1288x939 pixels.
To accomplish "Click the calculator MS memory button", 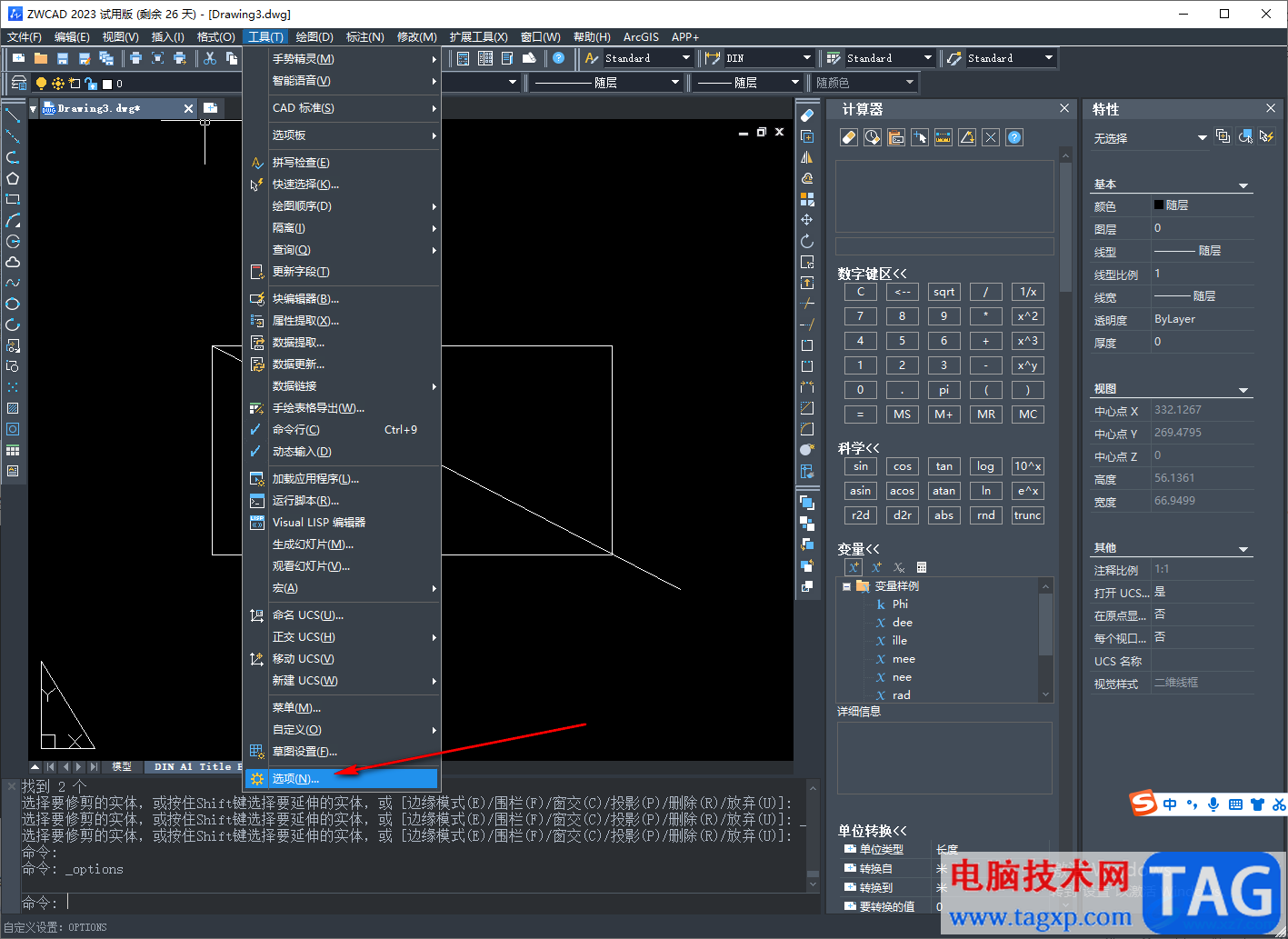I will tap(903, 415).
